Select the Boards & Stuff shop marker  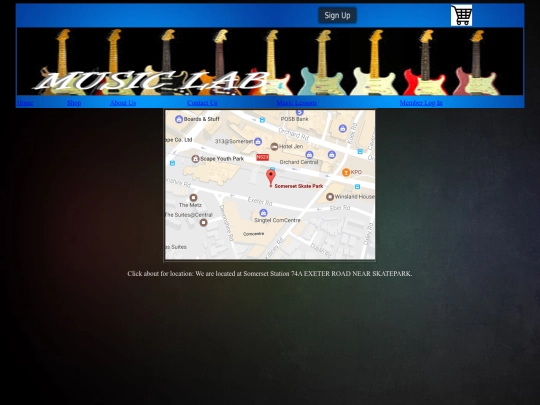(x=179, y=119)
